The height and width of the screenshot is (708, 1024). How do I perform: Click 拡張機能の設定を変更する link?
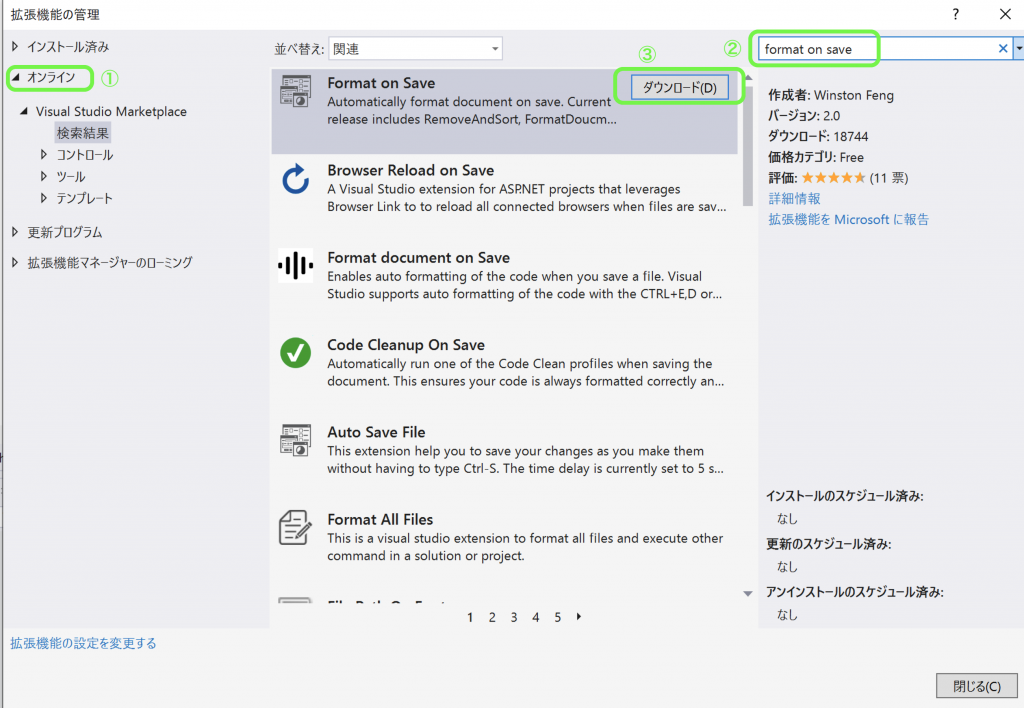(x=83, y=645)
